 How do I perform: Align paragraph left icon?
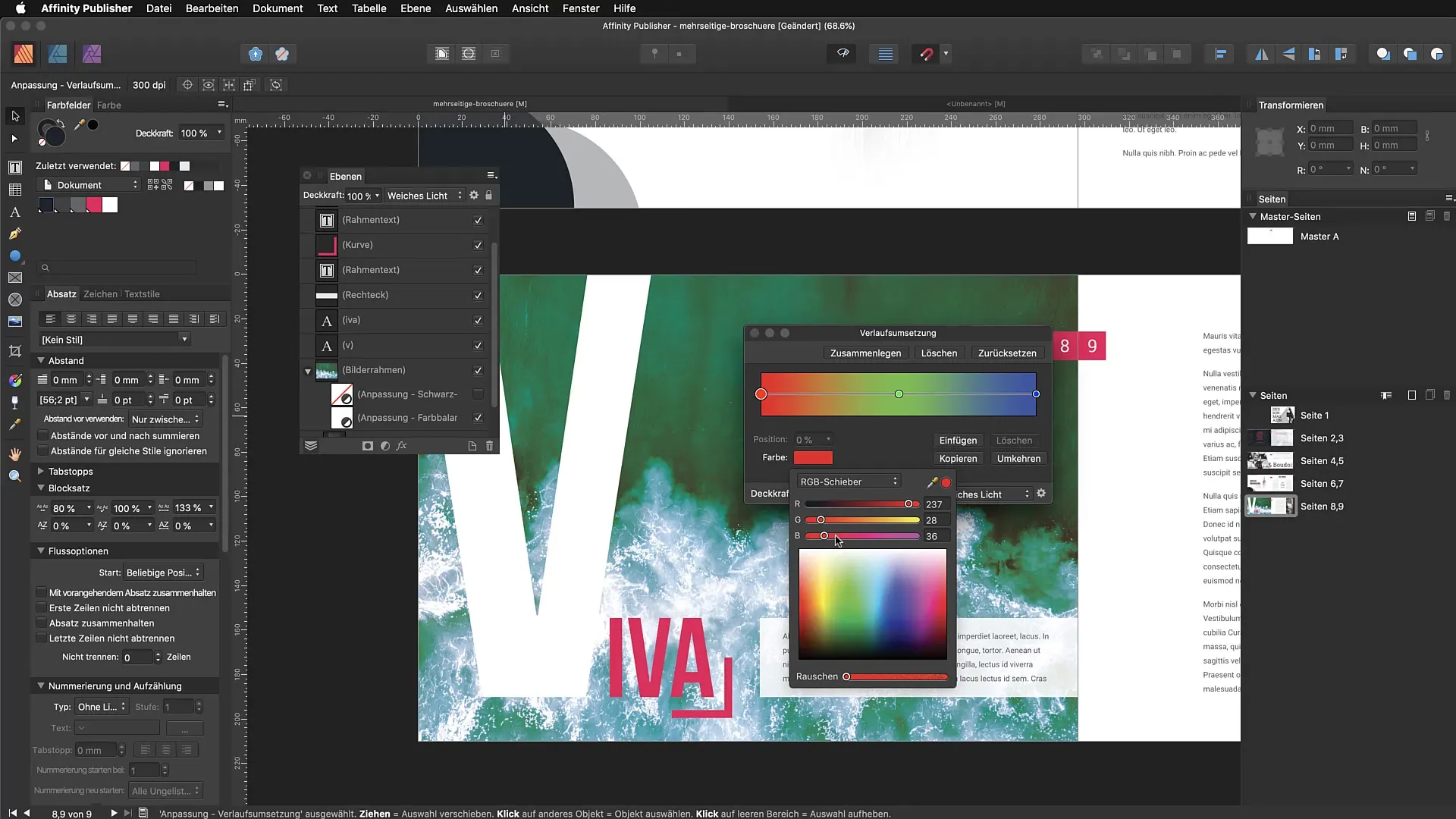(x=51, y=319)
